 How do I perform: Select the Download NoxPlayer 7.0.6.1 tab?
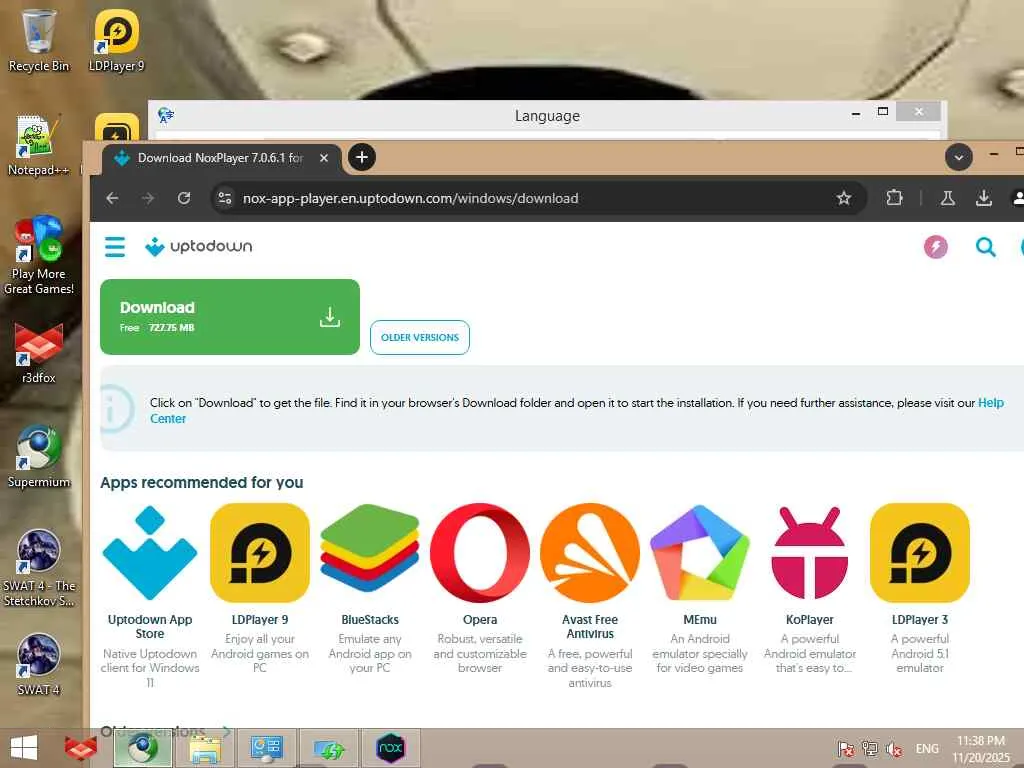click(x=221, y=158)
